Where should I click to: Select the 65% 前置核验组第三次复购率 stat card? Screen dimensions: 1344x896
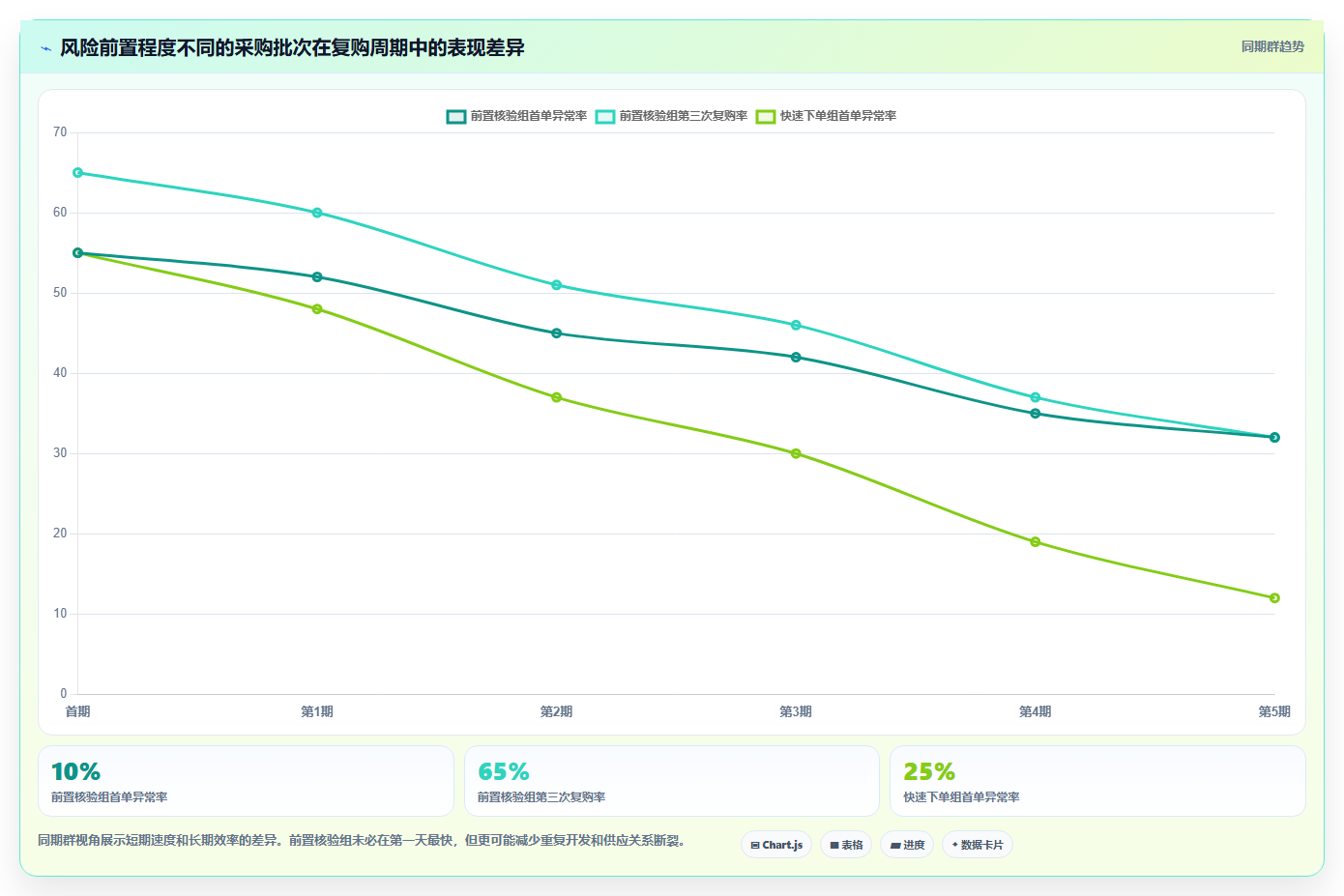tap(672, 781)
